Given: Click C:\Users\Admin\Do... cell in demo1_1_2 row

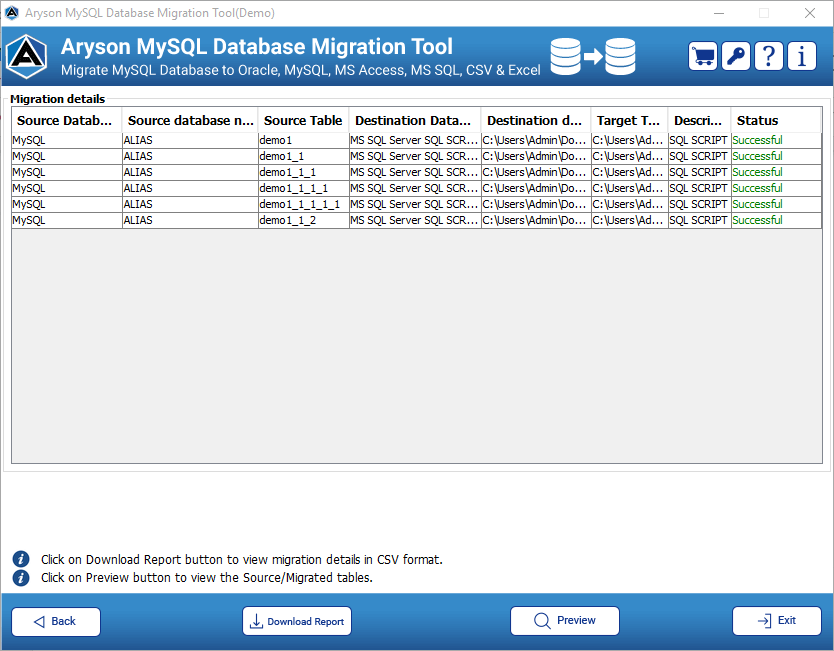Looking at the screenshot, I should pyautogui.click(x=536, y=220).
